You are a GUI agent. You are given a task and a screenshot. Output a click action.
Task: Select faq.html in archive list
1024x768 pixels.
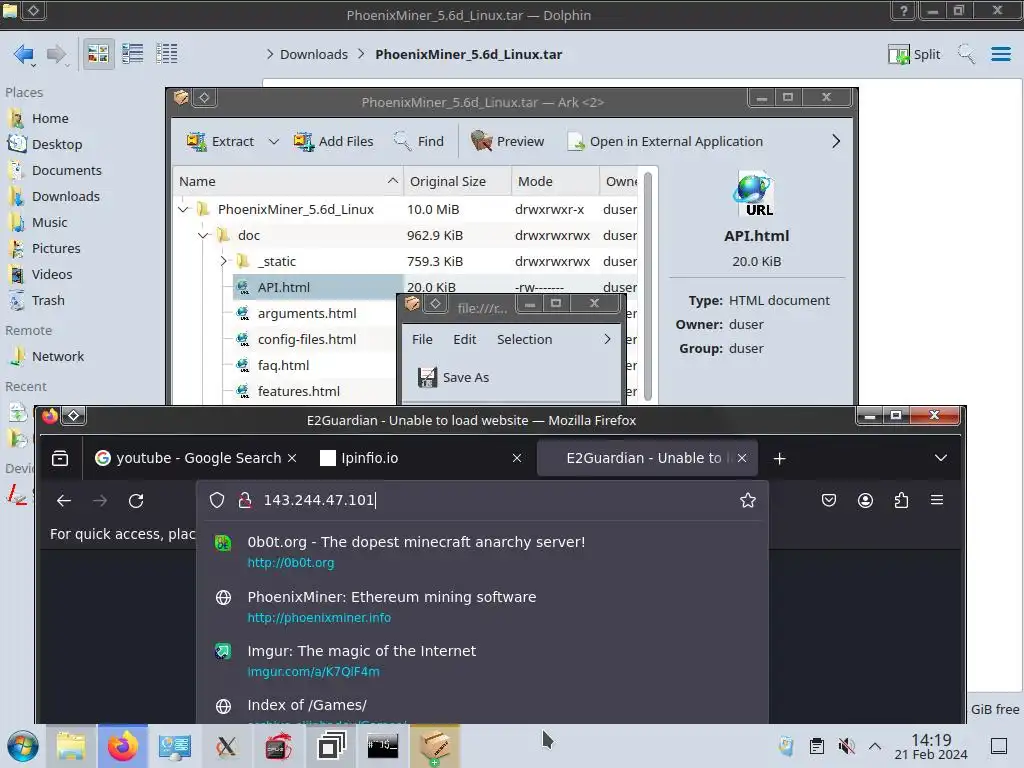(x=283, y=366)
